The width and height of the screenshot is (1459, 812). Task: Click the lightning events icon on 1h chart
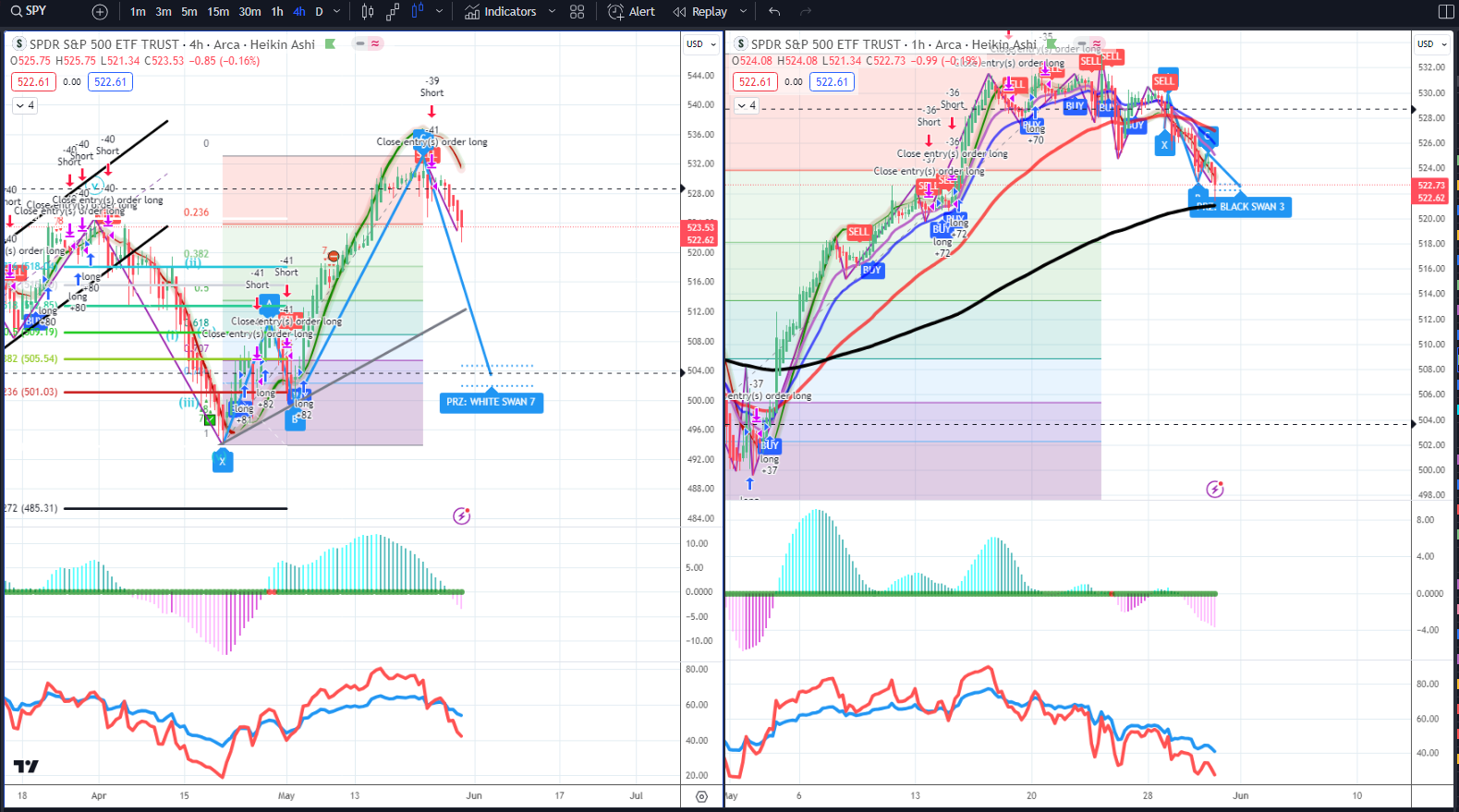coord(1215,489)
